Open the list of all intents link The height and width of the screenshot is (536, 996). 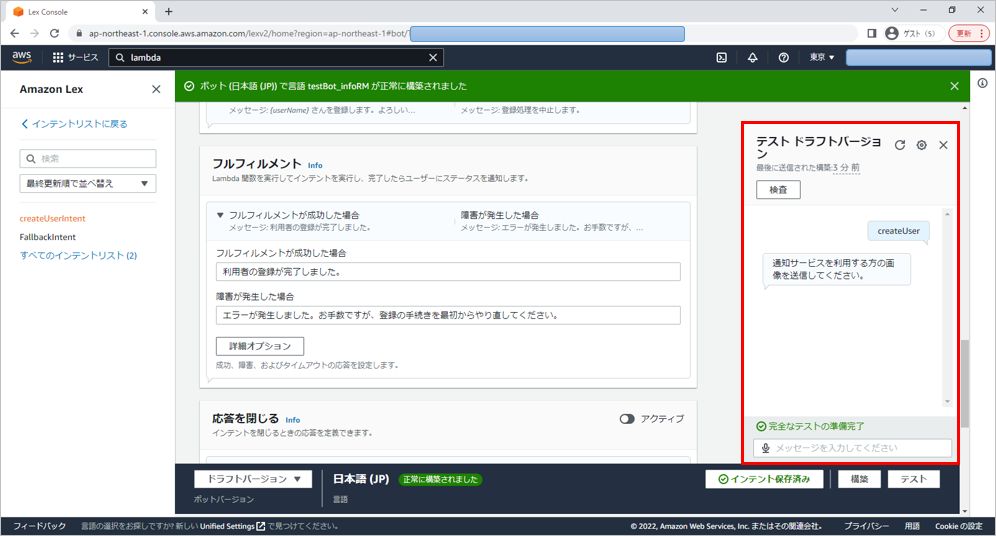coord(78,255)
